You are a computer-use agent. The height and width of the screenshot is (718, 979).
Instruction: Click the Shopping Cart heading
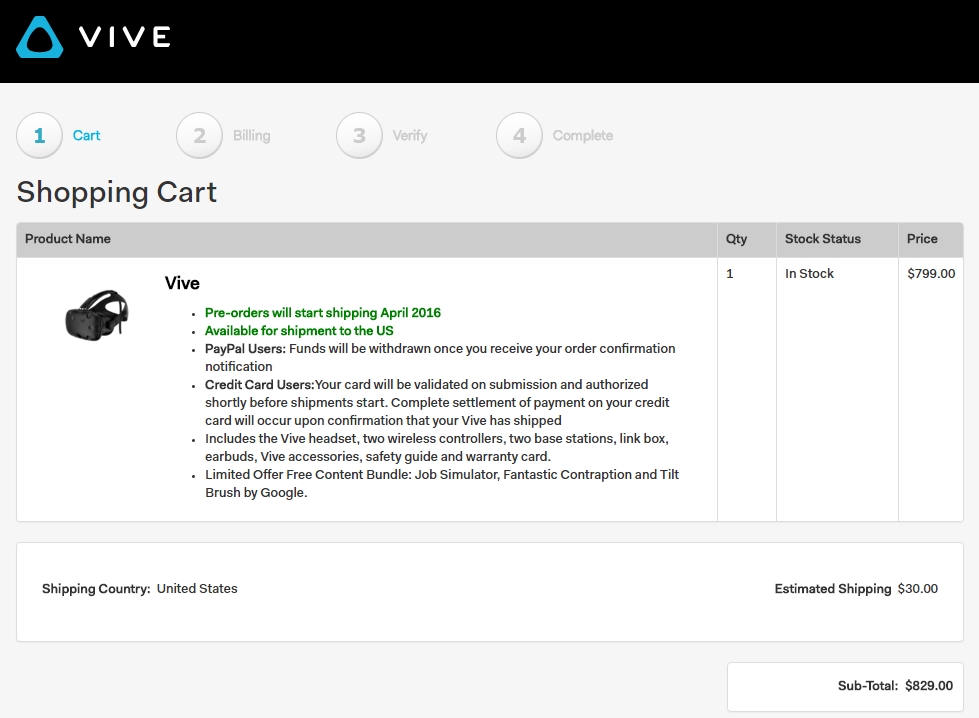click(117, 192)
